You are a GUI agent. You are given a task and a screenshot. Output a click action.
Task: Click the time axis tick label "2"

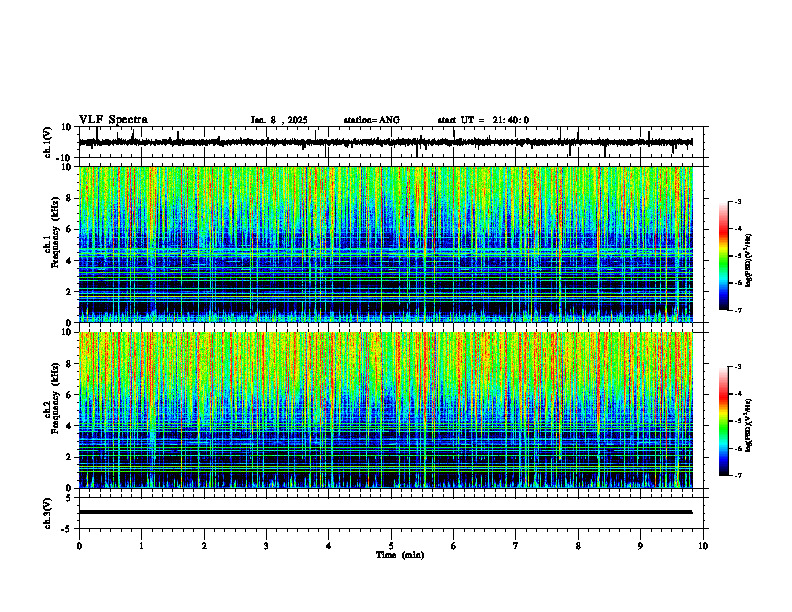click(x=204, y=546)
